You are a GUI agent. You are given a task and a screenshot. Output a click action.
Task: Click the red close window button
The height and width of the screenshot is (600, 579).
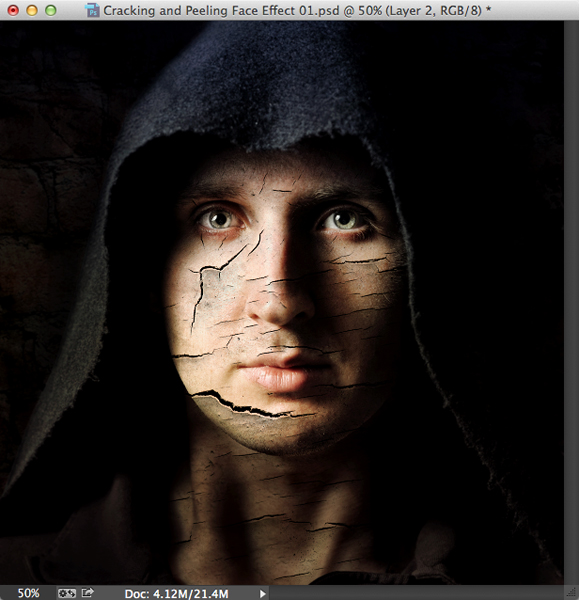click(x=13, y=10)
